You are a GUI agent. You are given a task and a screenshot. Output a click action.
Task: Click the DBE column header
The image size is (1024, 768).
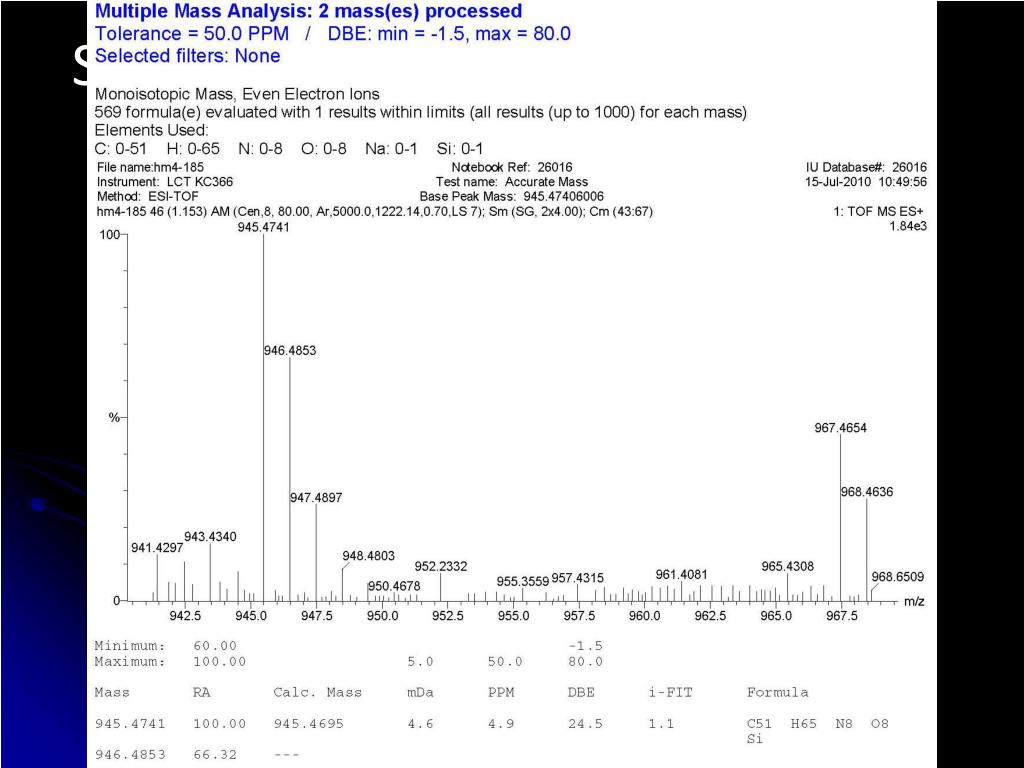(x=581, y=692)
